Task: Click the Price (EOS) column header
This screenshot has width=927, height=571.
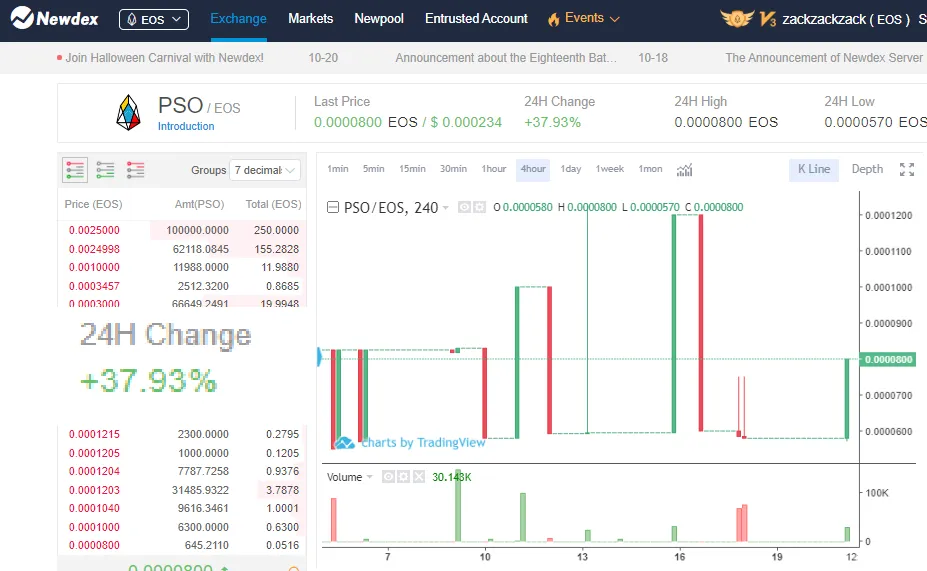Action: point(93,205)
